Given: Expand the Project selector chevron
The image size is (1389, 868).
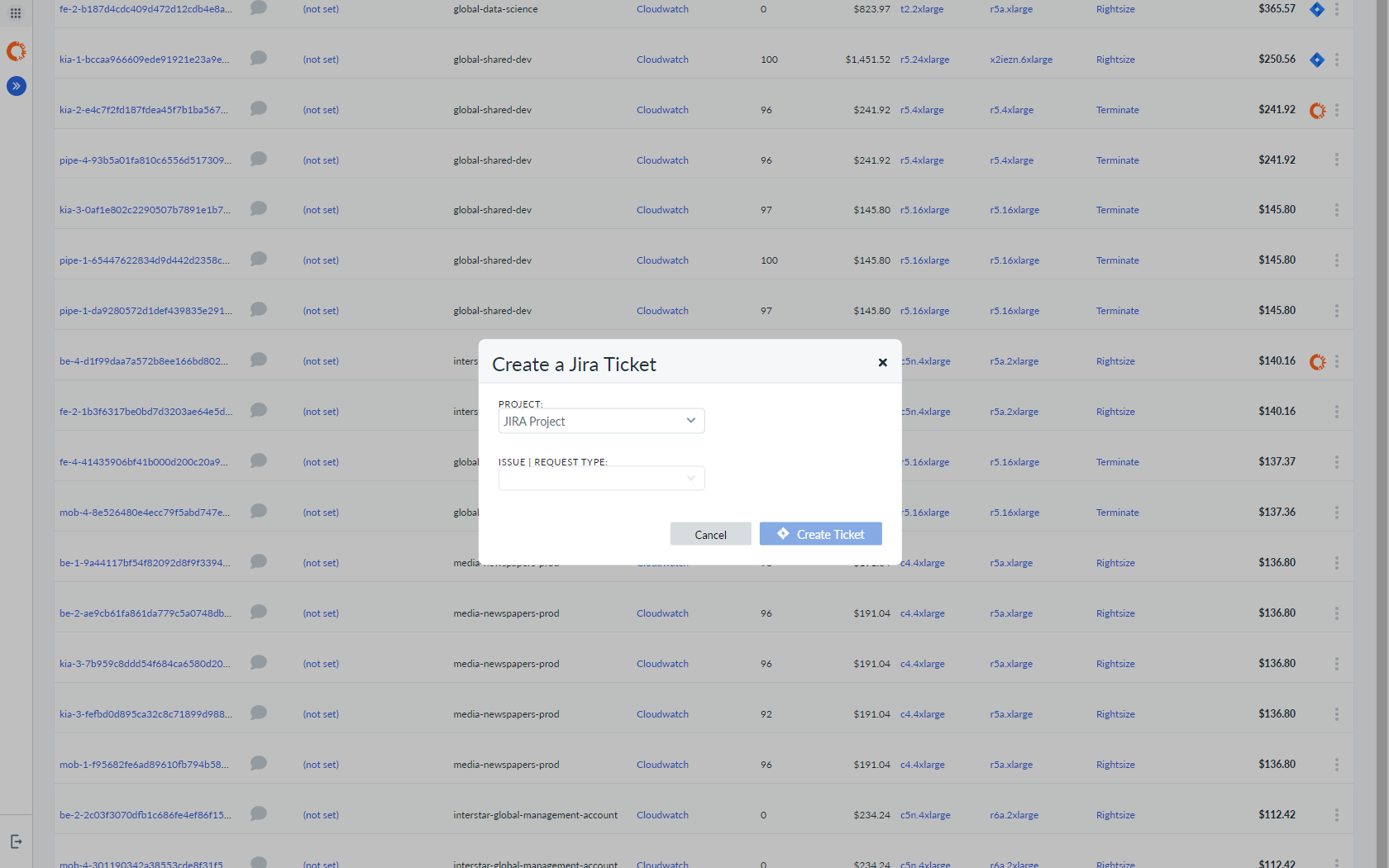Looking at the screenshot, I should coord(690,421).
